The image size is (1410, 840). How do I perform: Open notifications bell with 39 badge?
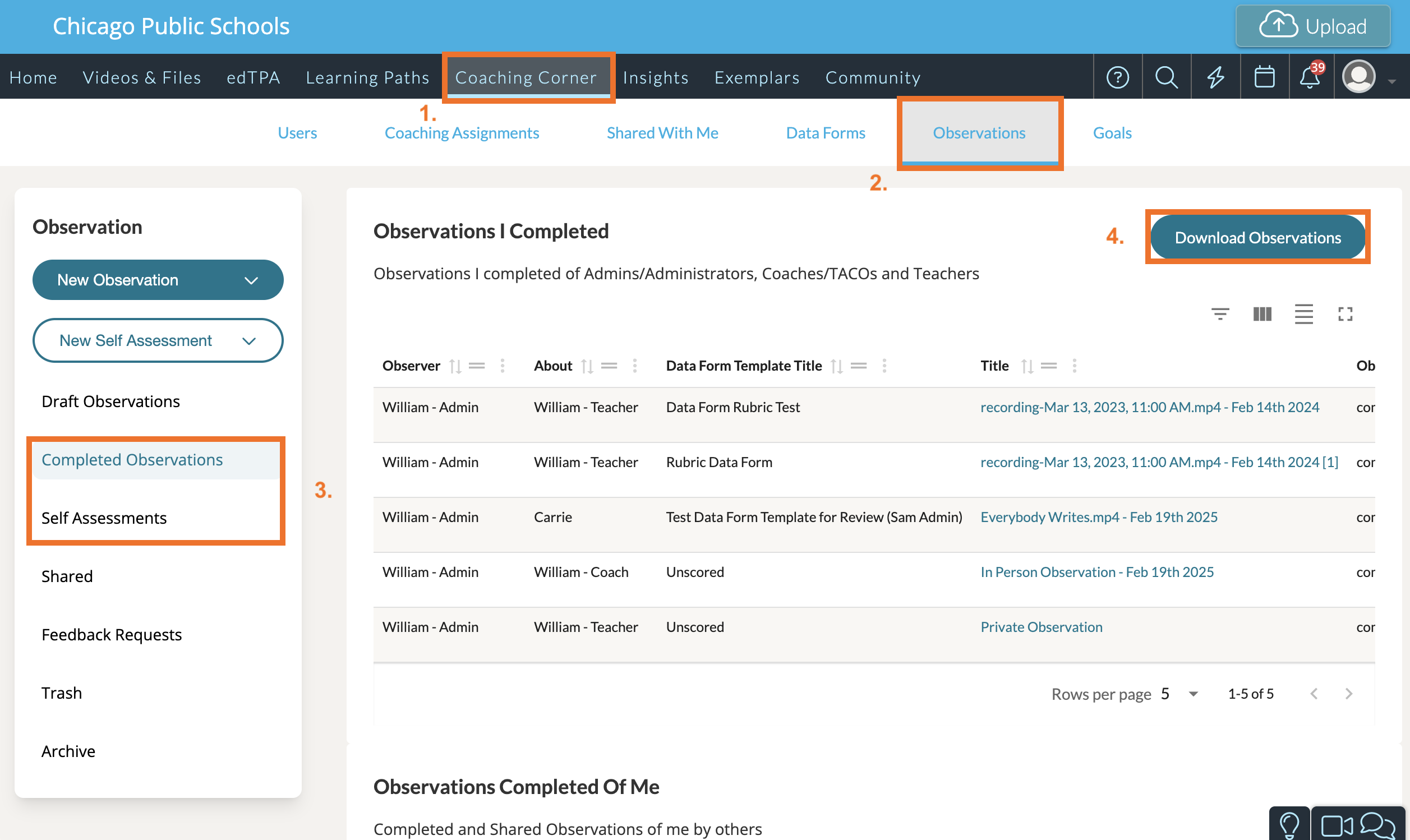pyautogui.click(x=1310, y=77)
